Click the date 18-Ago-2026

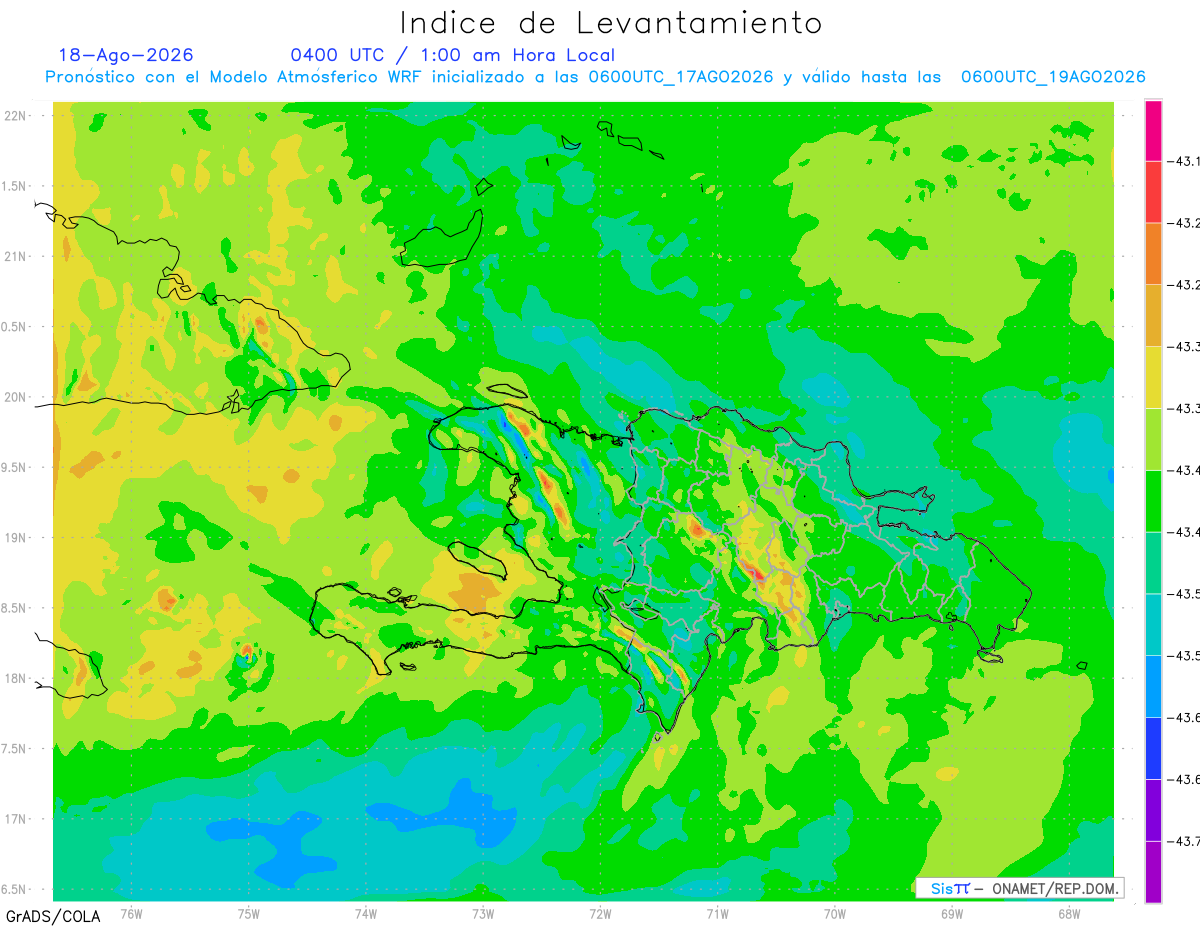[126, 55]
